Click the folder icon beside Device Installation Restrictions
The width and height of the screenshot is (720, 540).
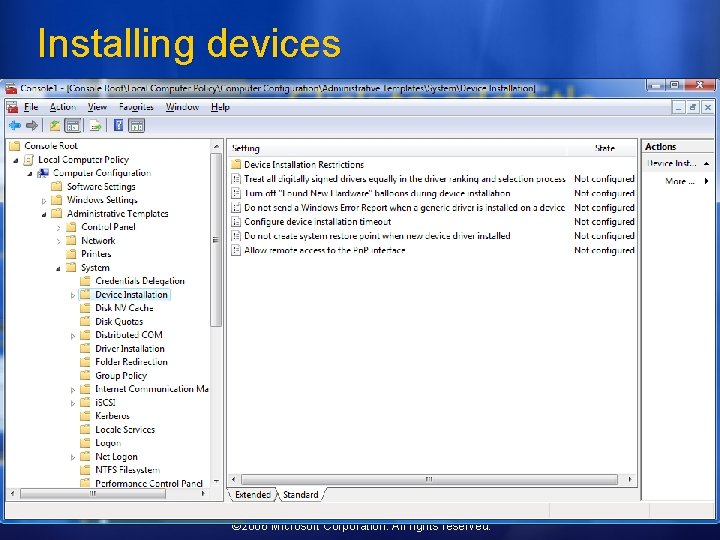pos(236,164)
